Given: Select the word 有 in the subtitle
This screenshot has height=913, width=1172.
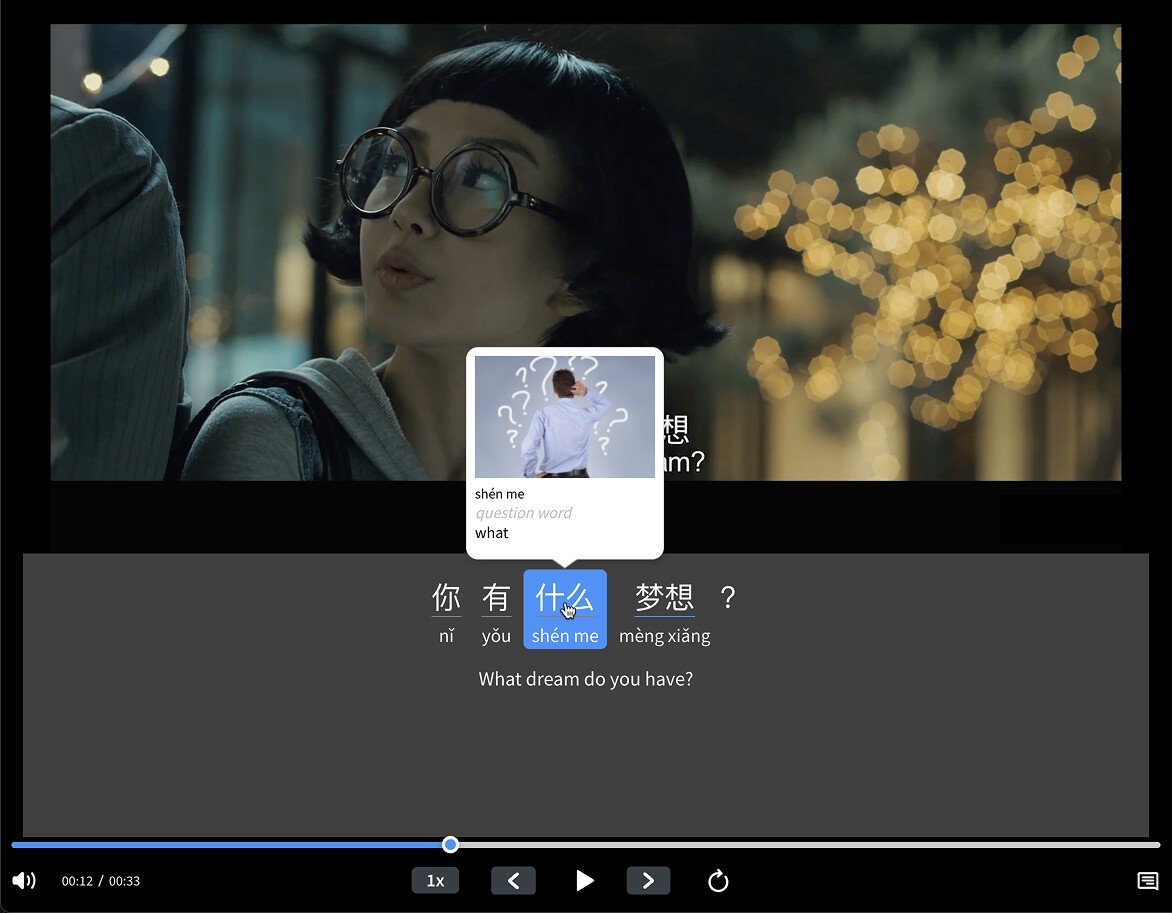Looking at the screenshot, I should 496,597.
